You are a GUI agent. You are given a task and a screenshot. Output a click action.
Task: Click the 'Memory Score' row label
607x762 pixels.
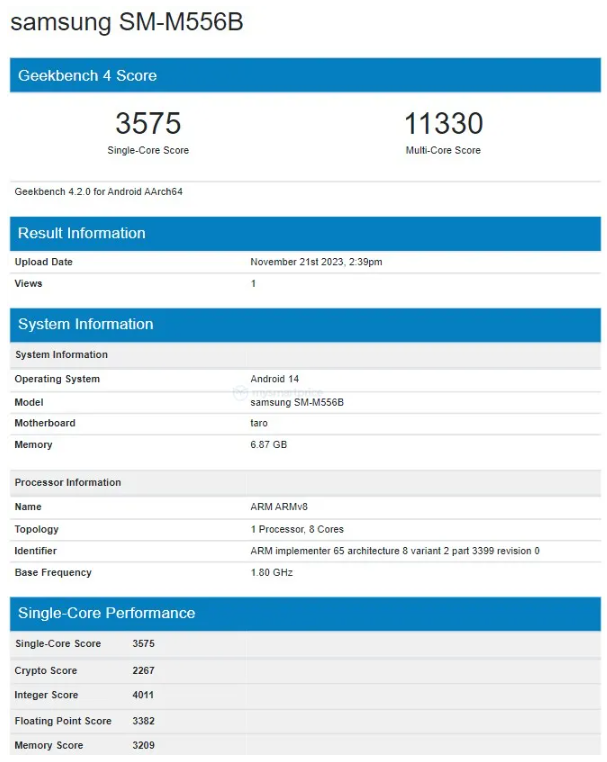coord(49,745)
